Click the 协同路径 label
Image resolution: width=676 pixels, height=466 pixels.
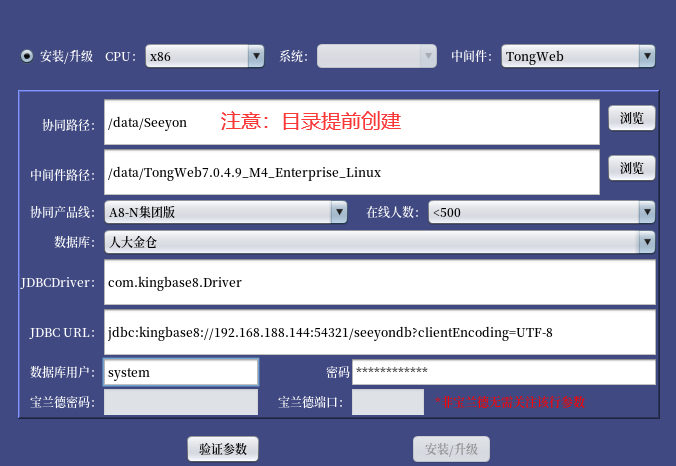pyautogui.click(x=69, y=125)
